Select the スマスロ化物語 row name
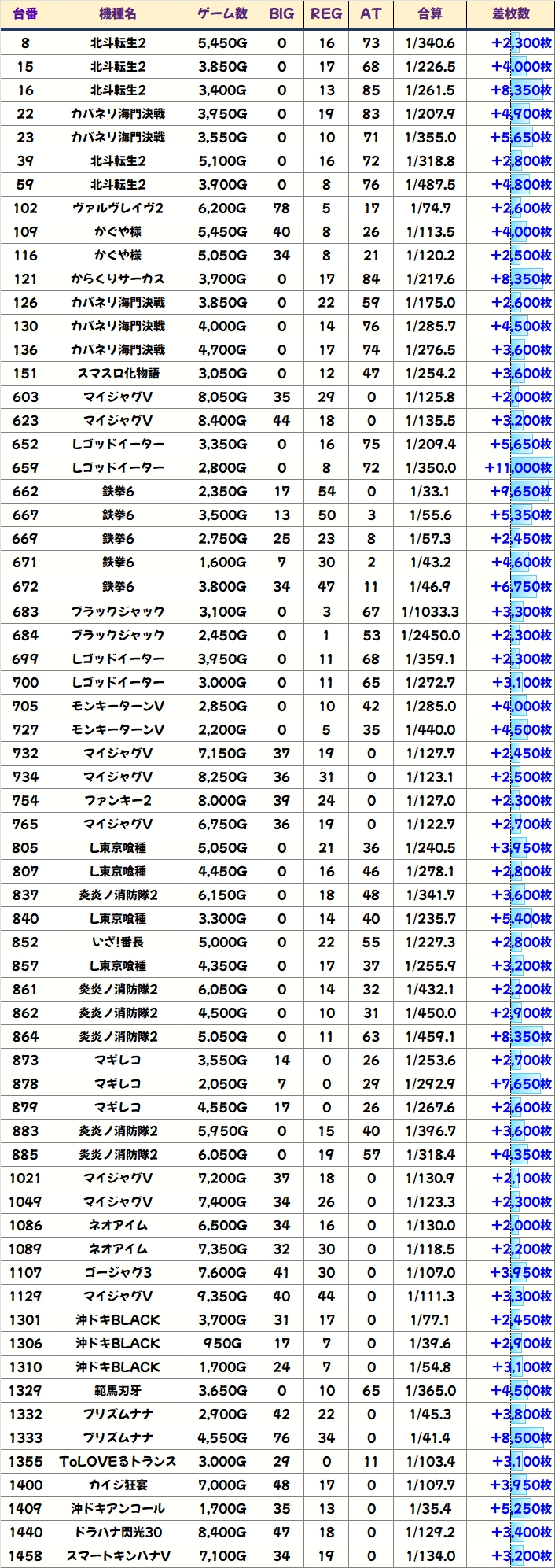555x1568 pixels. click(x=118, y=374)
